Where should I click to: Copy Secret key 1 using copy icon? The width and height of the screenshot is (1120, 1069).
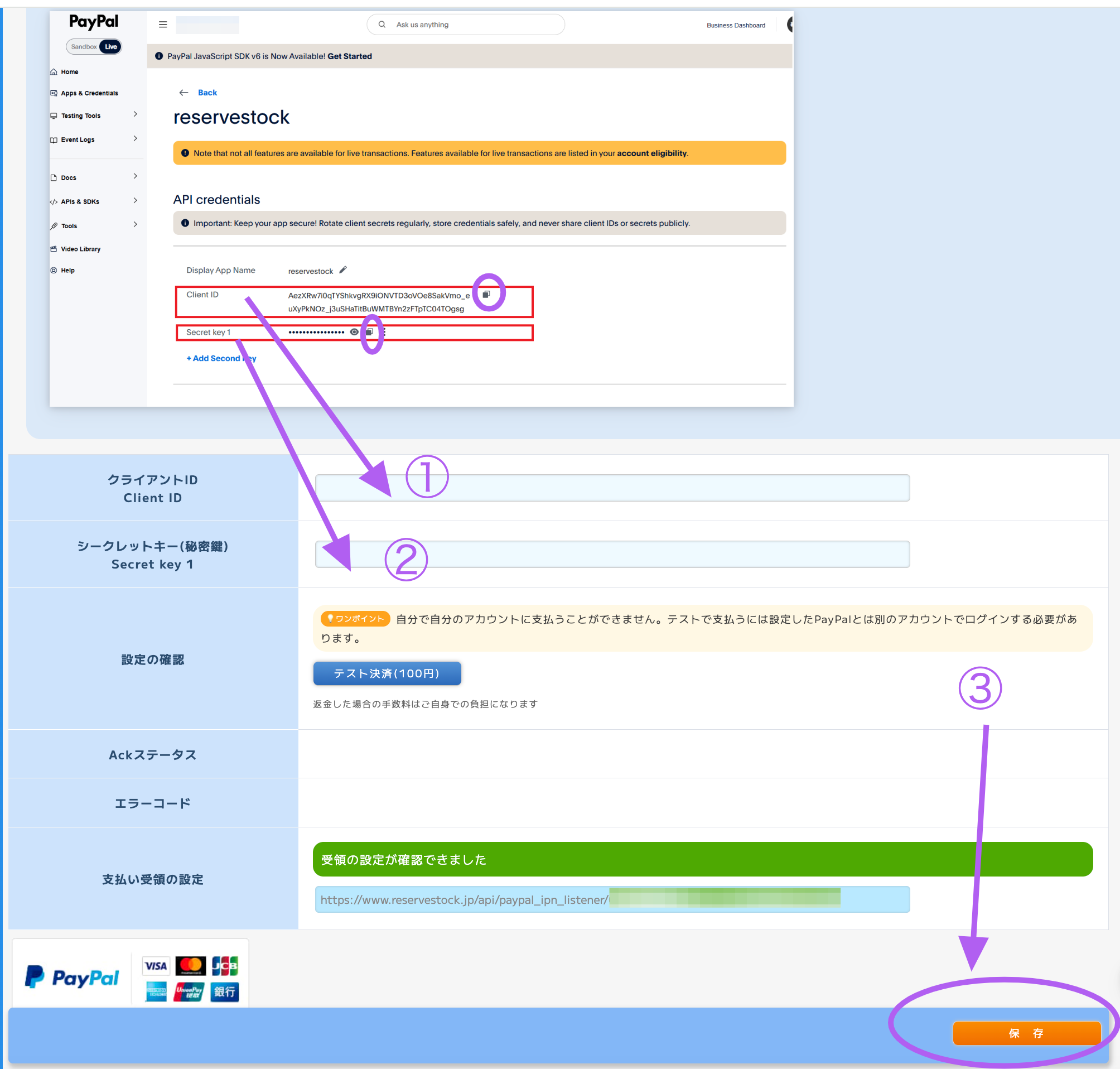[x=369, y=331]
